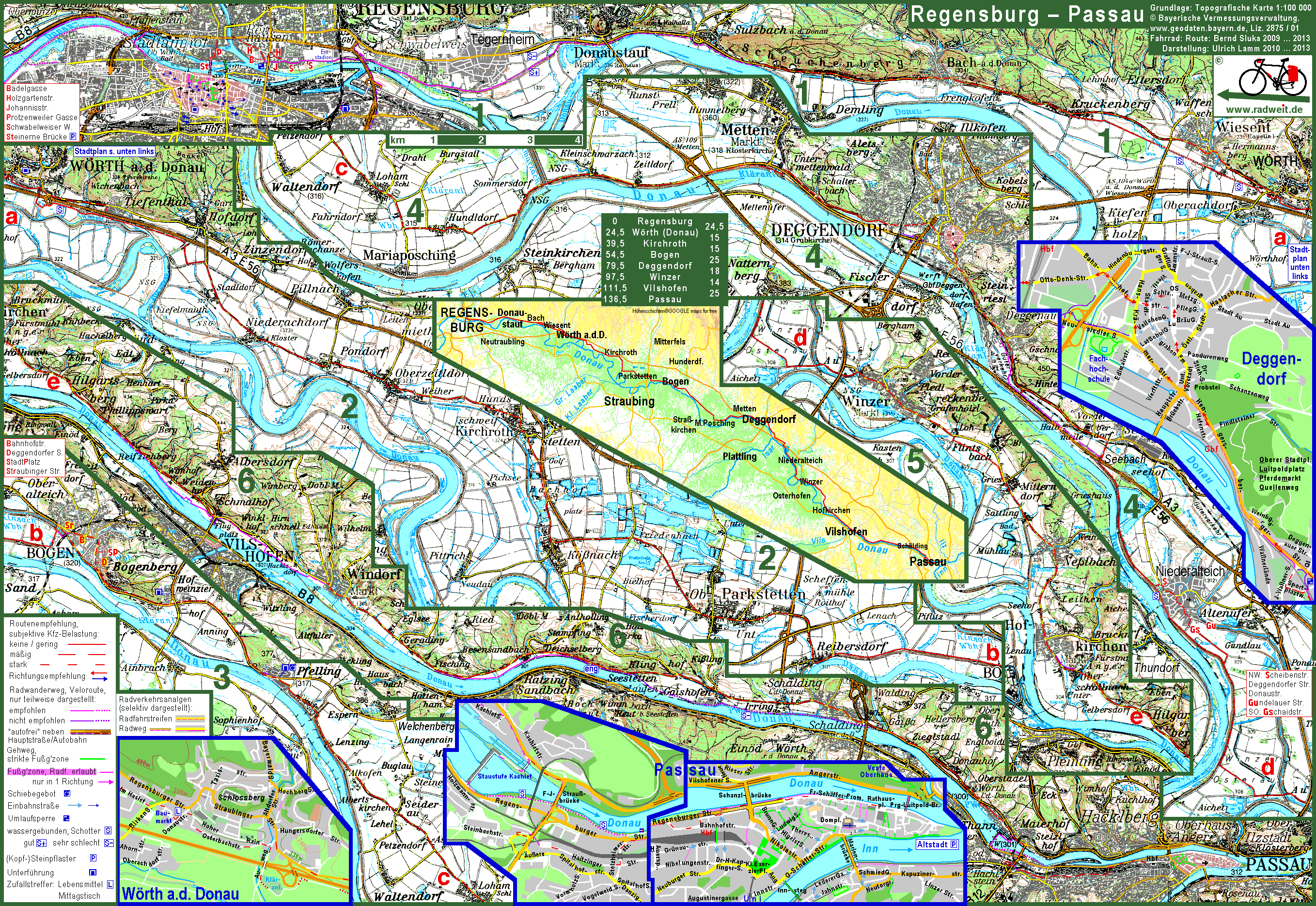Click the Lebensmittel L symbol in the legend

110,884
